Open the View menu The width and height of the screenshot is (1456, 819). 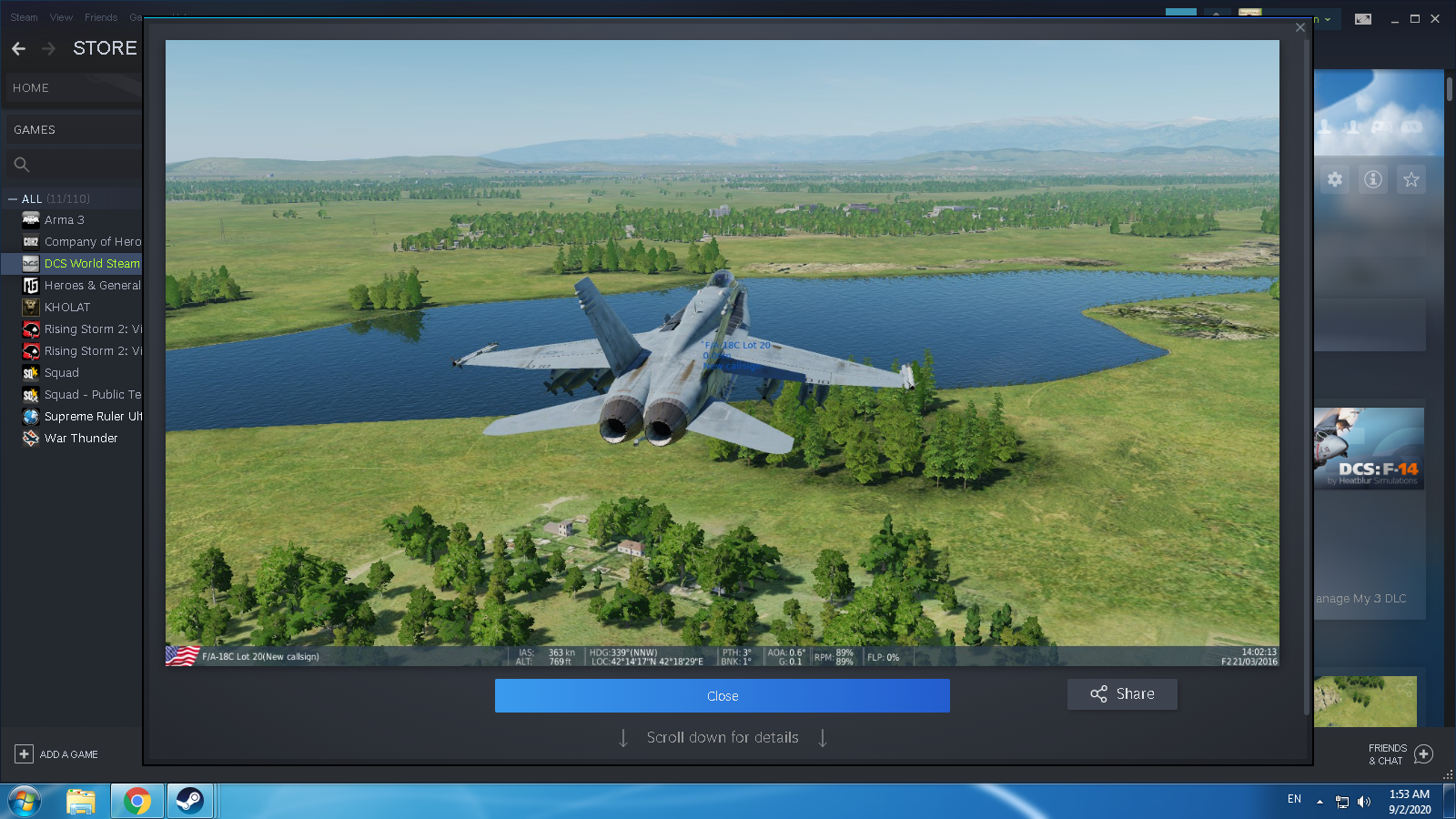[x=61, y=17]
